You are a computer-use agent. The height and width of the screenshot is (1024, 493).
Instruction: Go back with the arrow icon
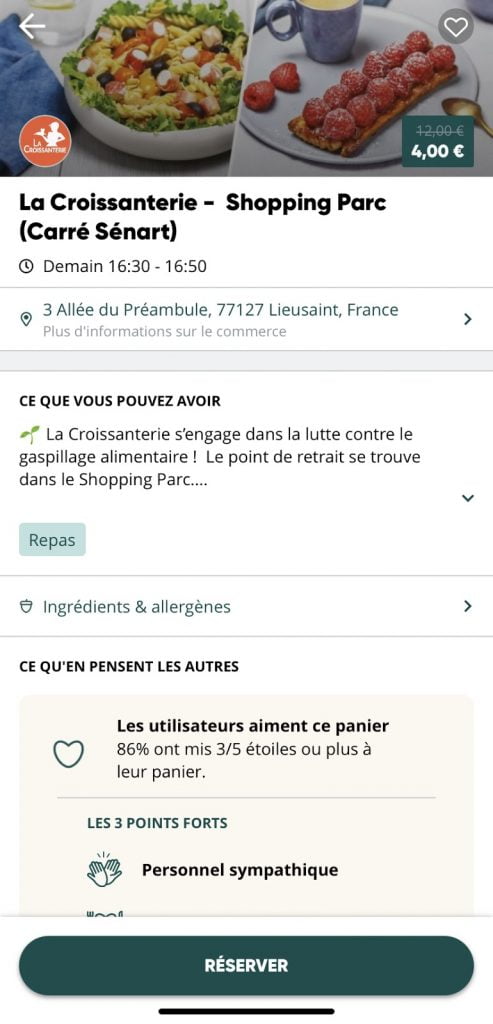[32, 25]
